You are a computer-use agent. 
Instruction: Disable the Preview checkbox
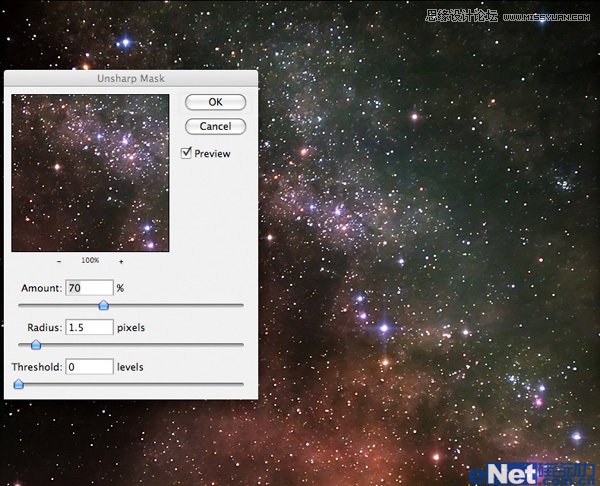(186, 153)
